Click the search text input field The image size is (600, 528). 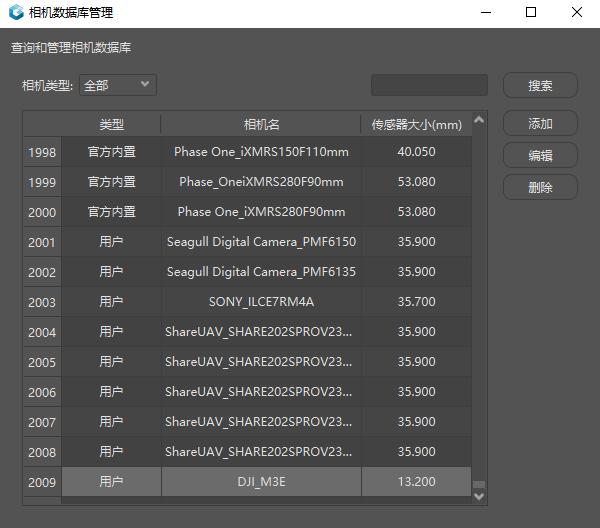(429, 85)
